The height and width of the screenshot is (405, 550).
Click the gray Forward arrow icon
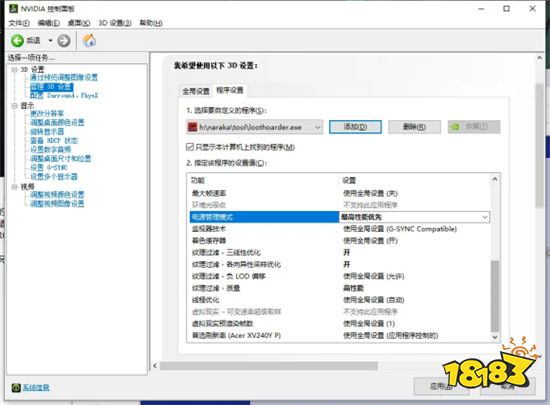[63, 41]
